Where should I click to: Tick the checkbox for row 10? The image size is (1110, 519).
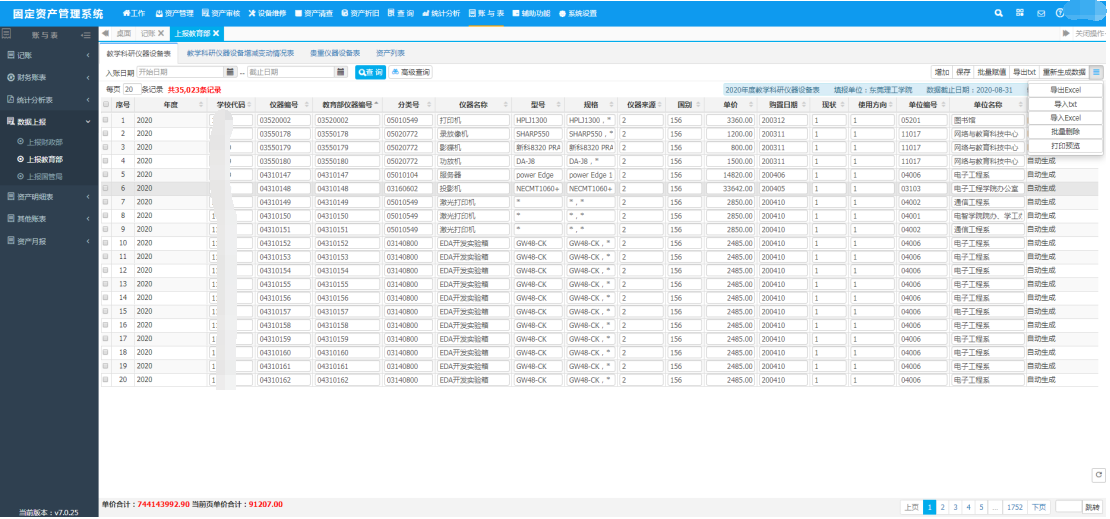(106, 243)
